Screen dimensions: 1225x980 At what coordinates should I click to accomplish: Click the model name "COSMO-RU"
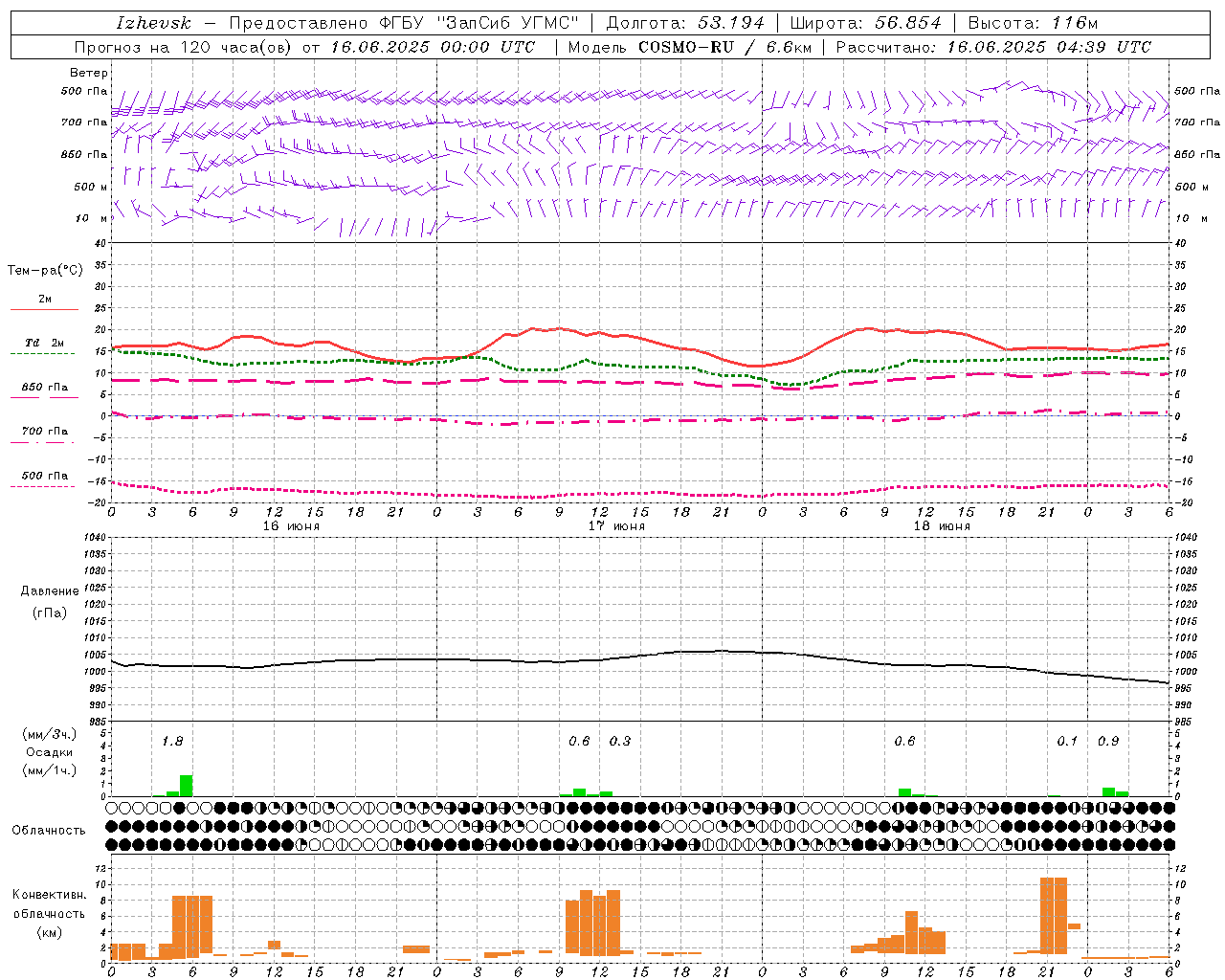[x=686, y=47]
